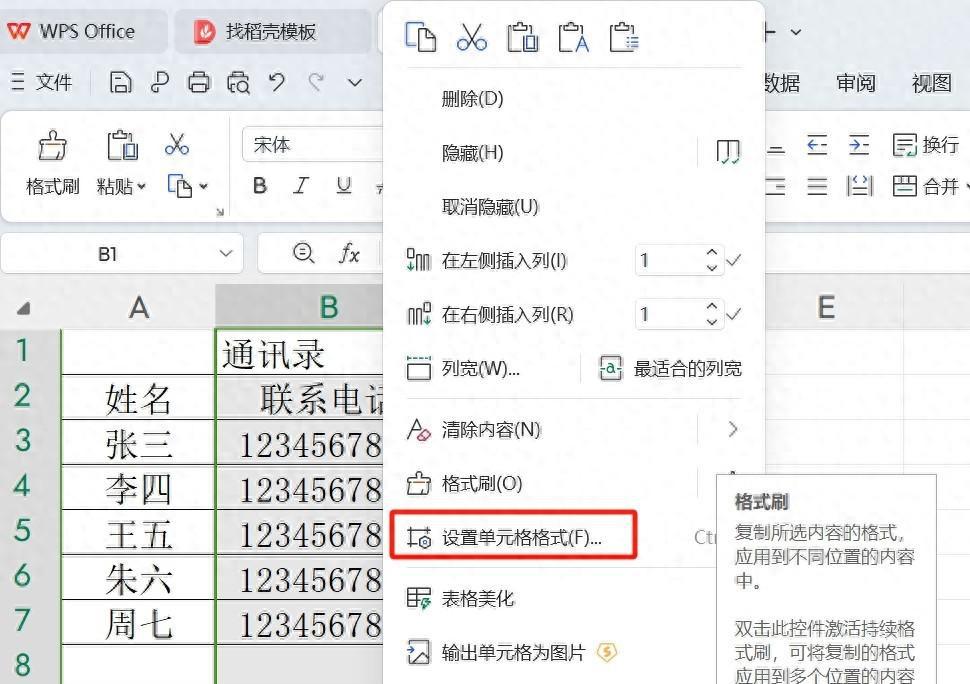Click the Redo arrow
This screenshot has height=684, width=970.
click(x=316, y=82)
